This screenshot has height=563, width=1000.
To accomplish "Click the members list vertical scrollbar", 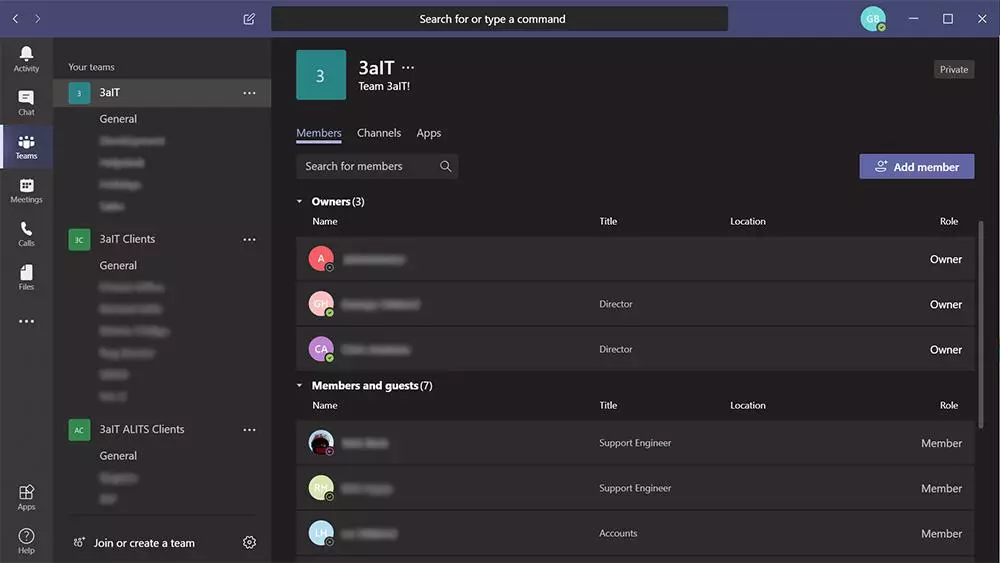I will pyautogui.click(x=981, y=324).
